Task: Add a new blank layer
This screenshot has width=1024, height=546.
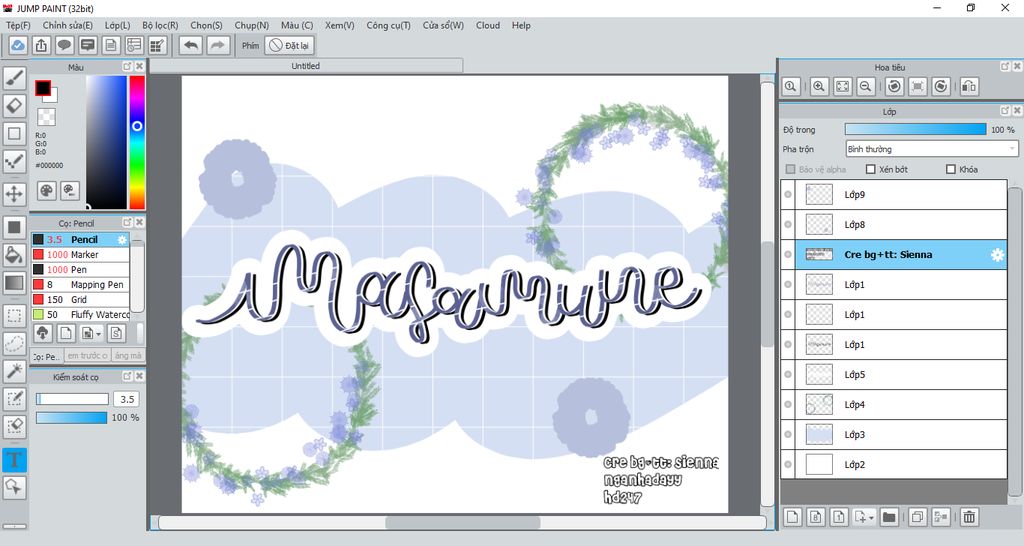Action: 792,517
